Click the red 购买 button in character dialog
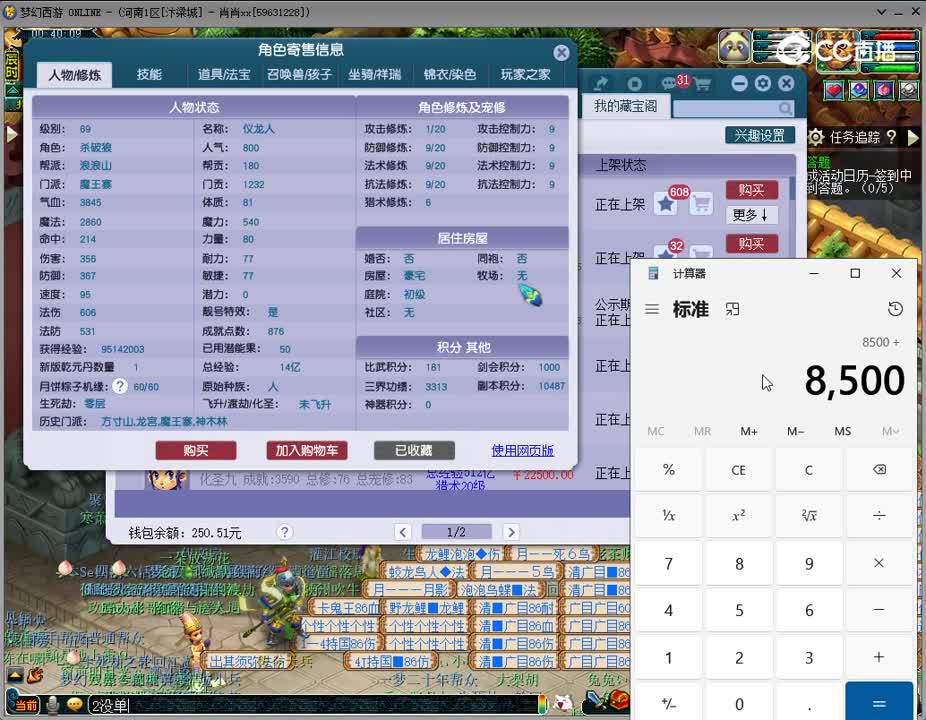Viewport: 926px width, 720px height. 195,451
